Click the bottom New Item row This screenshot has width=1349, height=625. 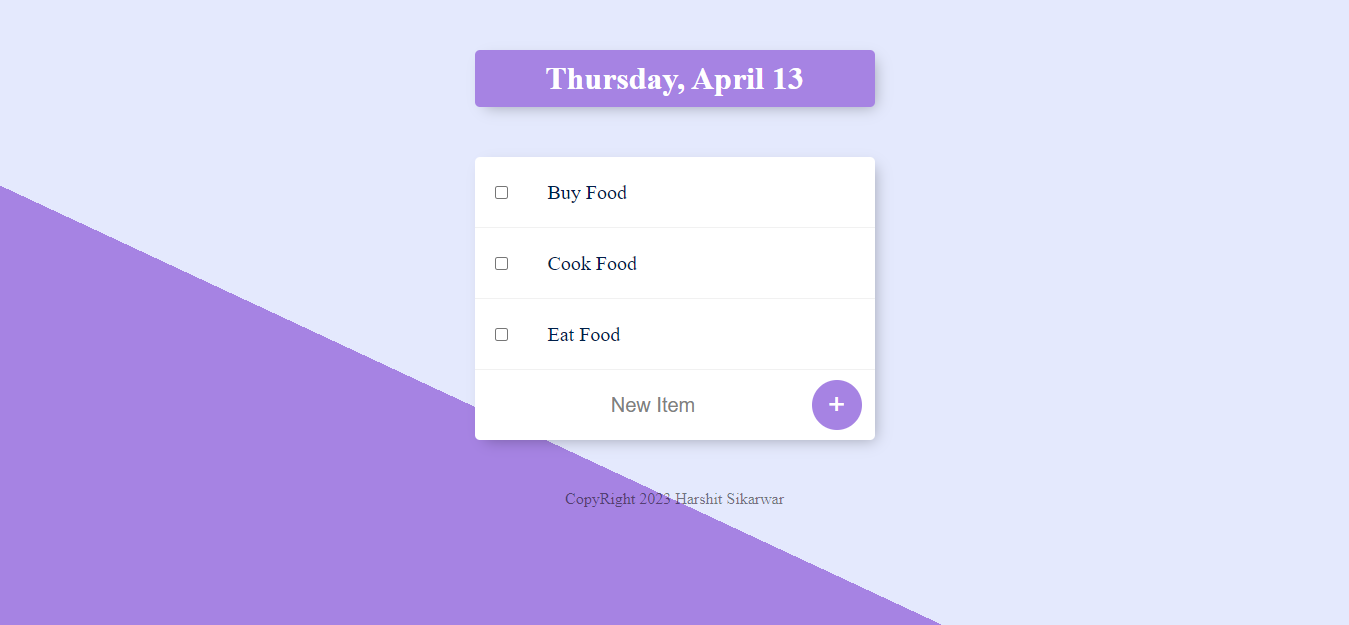point(674,405)
